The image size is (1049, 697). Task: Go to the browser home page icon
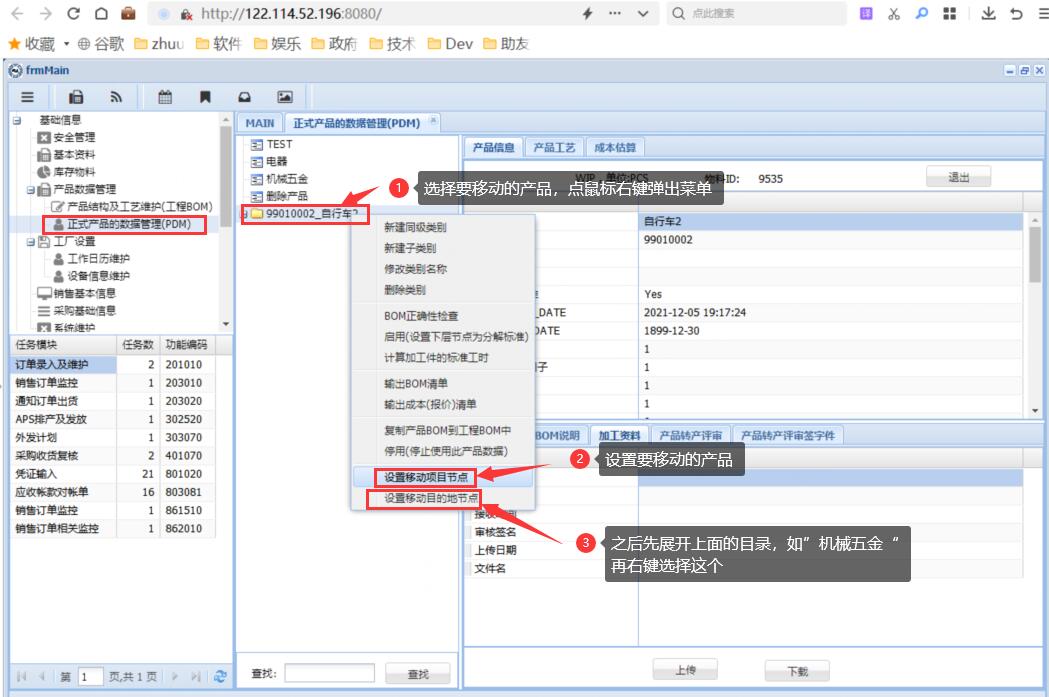click(x=101, y=13)
